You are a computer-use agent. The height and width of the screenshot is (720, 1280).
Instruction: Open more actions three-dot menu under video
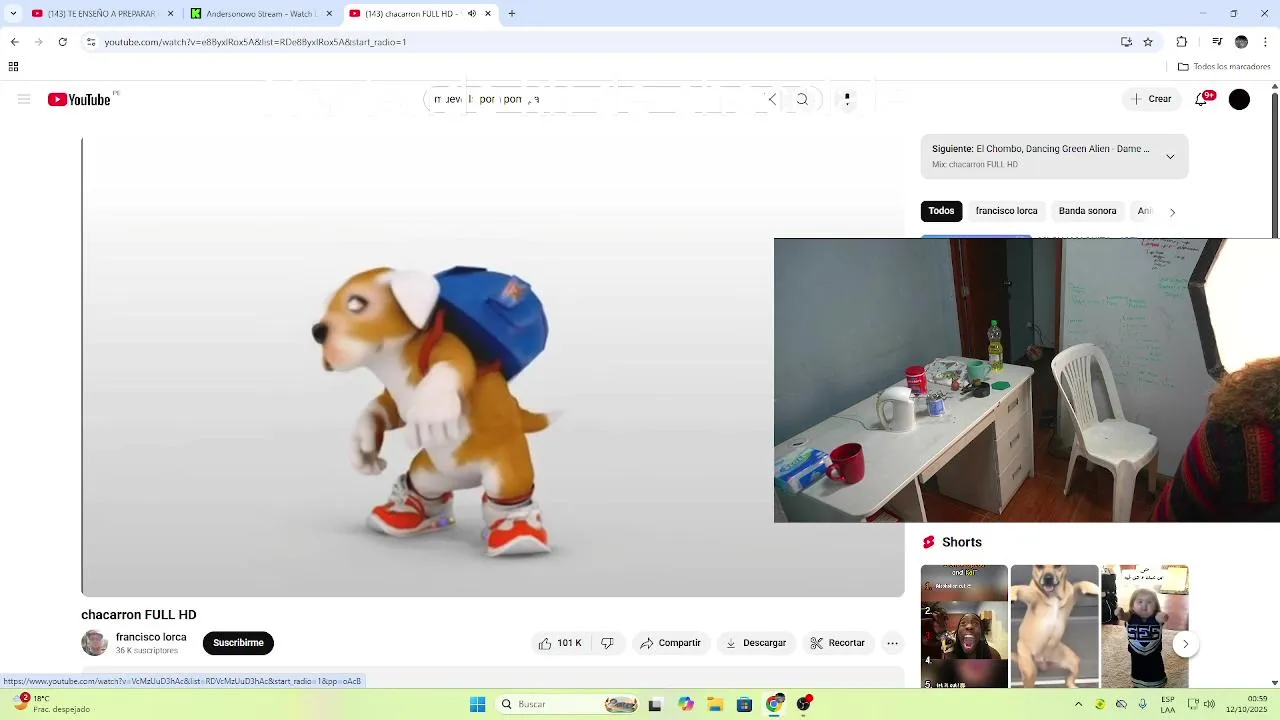point(893,643)
